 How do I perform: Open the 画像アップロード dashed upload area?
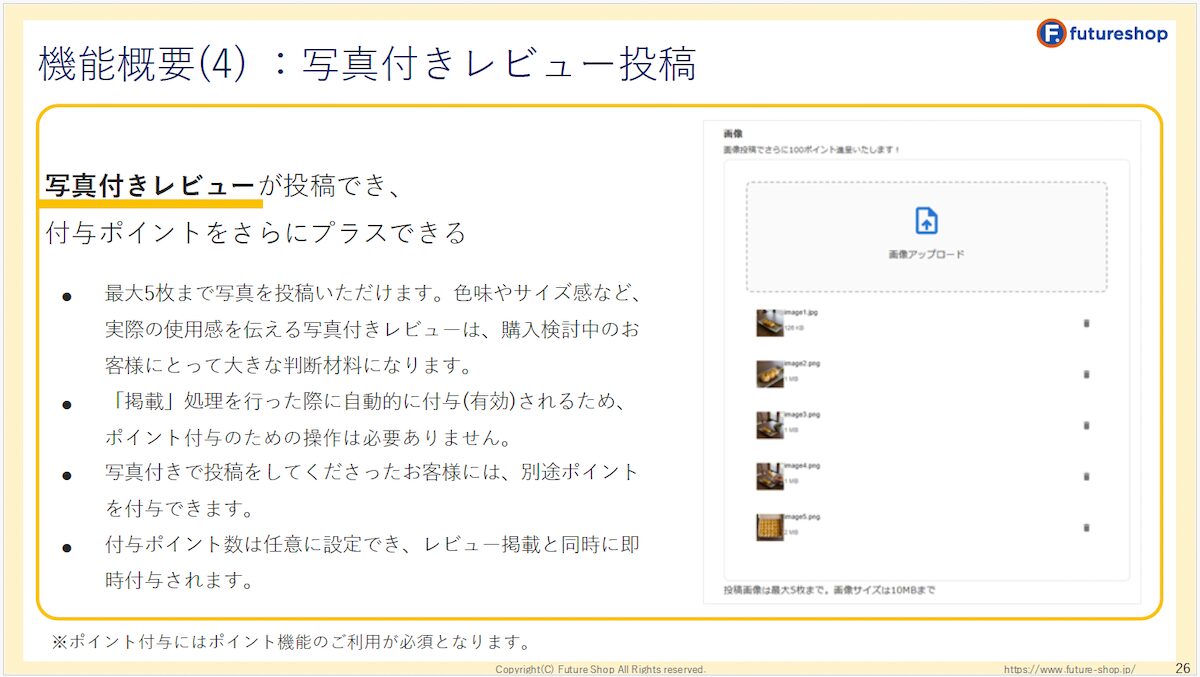tap(924, 236)
